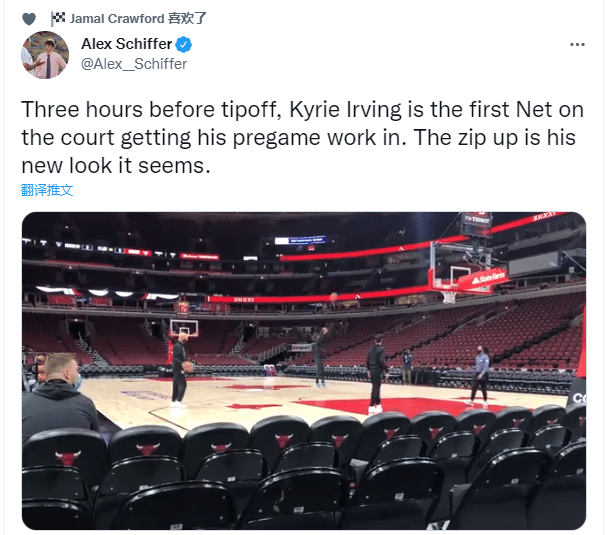
Task: Click the blue verified badge
Action: point(184,45)
